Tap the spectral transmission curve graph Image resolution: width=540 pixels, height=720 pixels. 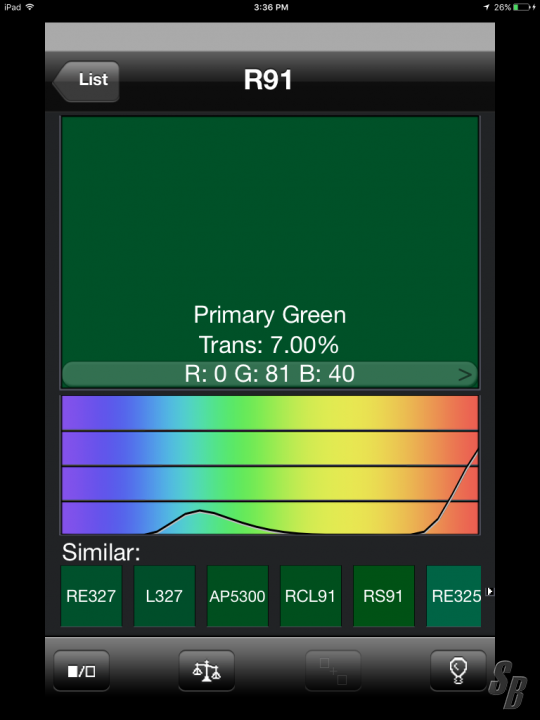[270, 465]
